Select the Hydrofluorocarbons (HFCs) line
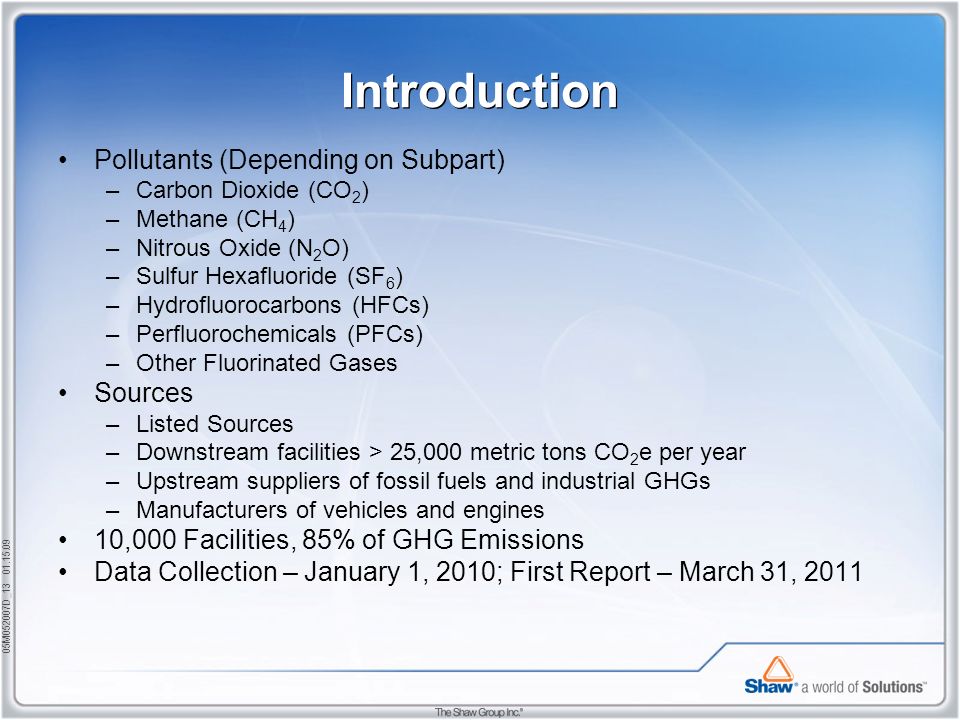Viewport: 960px width, 720px height. [x=282, y=305]
